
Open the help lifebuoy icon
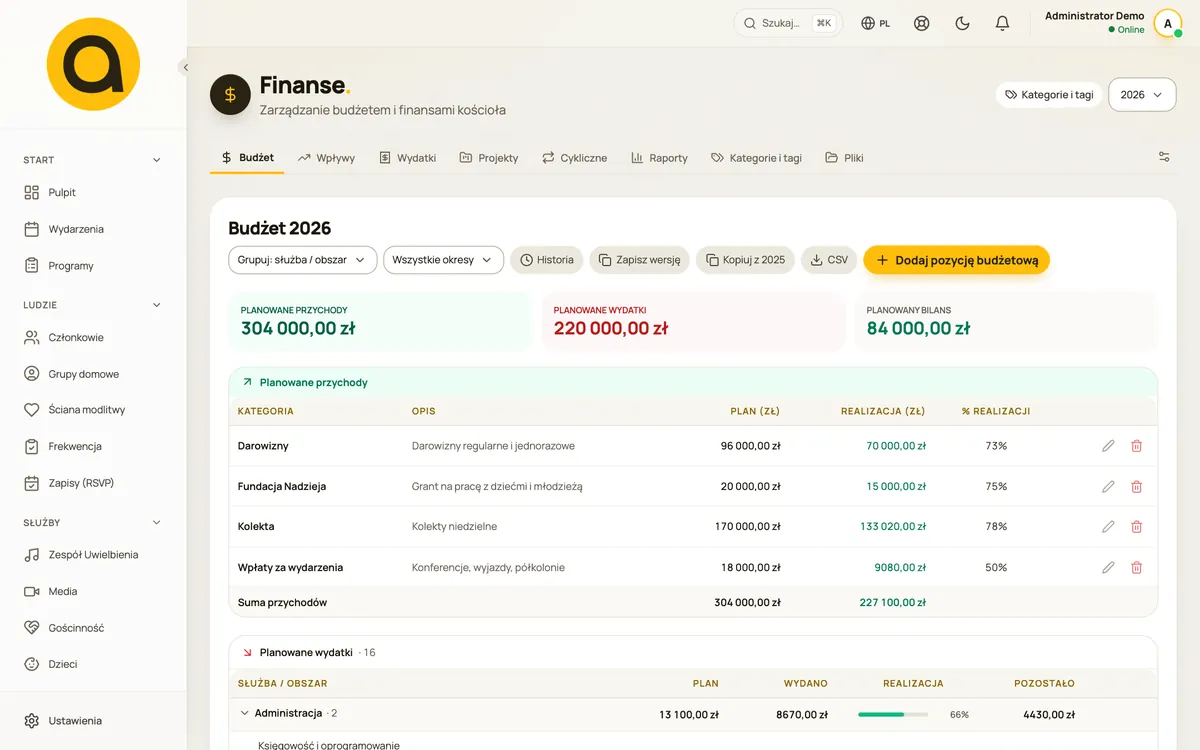(922, 23)
